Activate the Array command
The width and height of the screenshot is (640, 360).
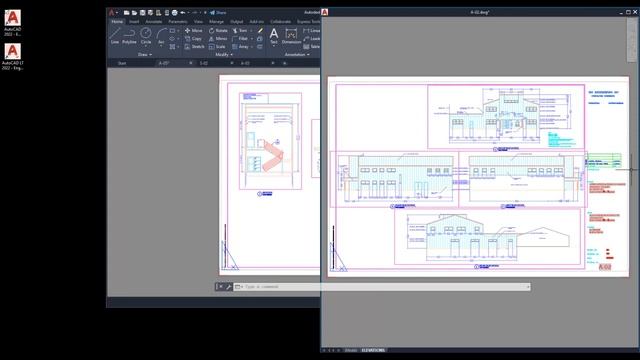coord(240,47)
